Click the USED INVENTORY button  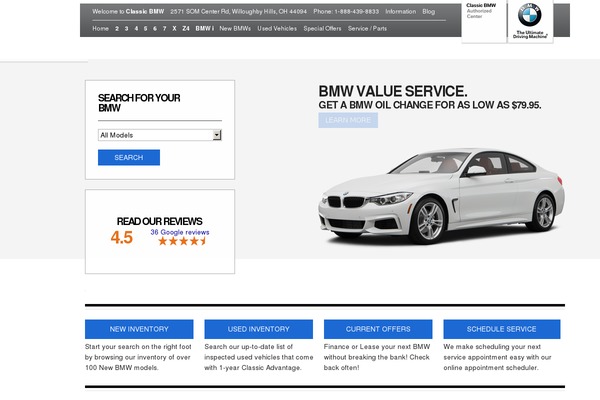(259, 329)
